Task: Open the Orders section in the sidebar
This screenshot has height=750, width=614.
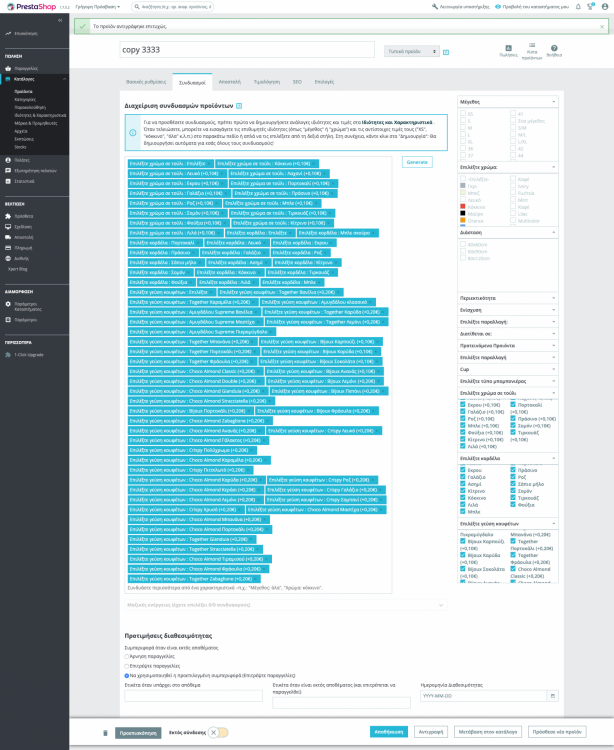Action: 26,68
